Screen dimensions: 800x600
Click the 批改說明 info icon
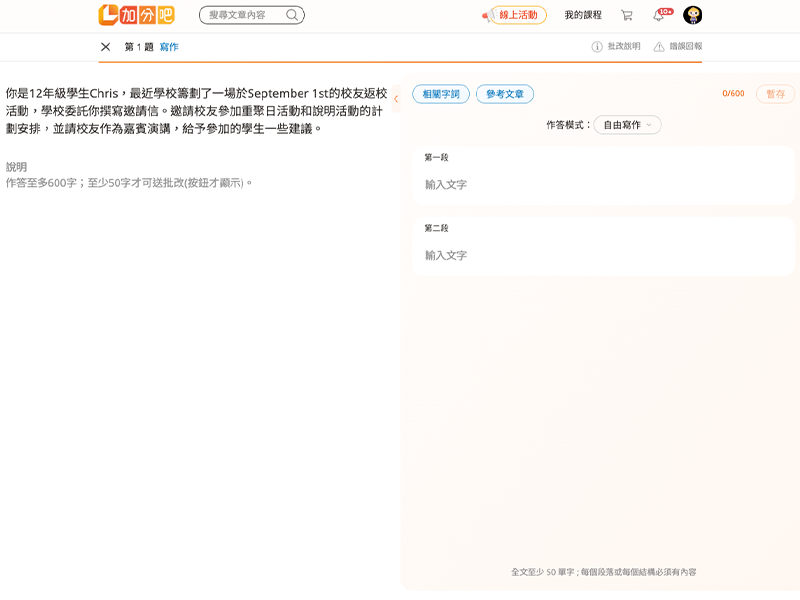click(x=597, y=47)
